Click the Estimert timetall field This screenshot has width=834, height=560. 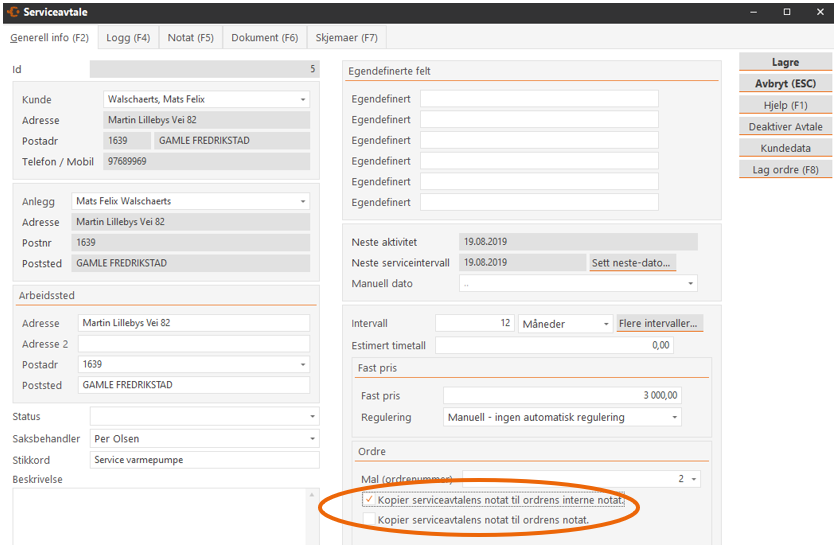554,345
